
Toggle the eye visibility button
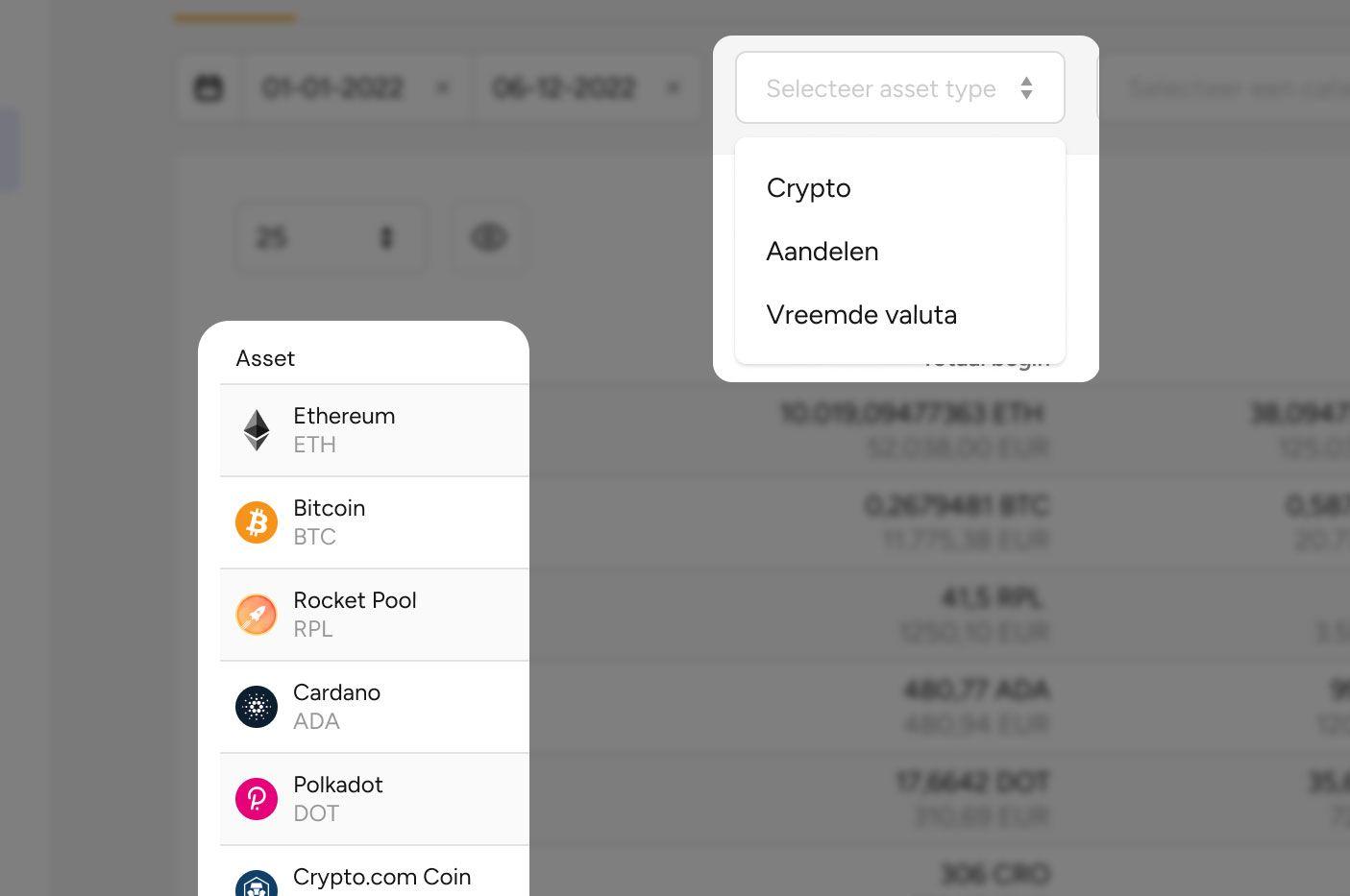[x=488, y=236]
